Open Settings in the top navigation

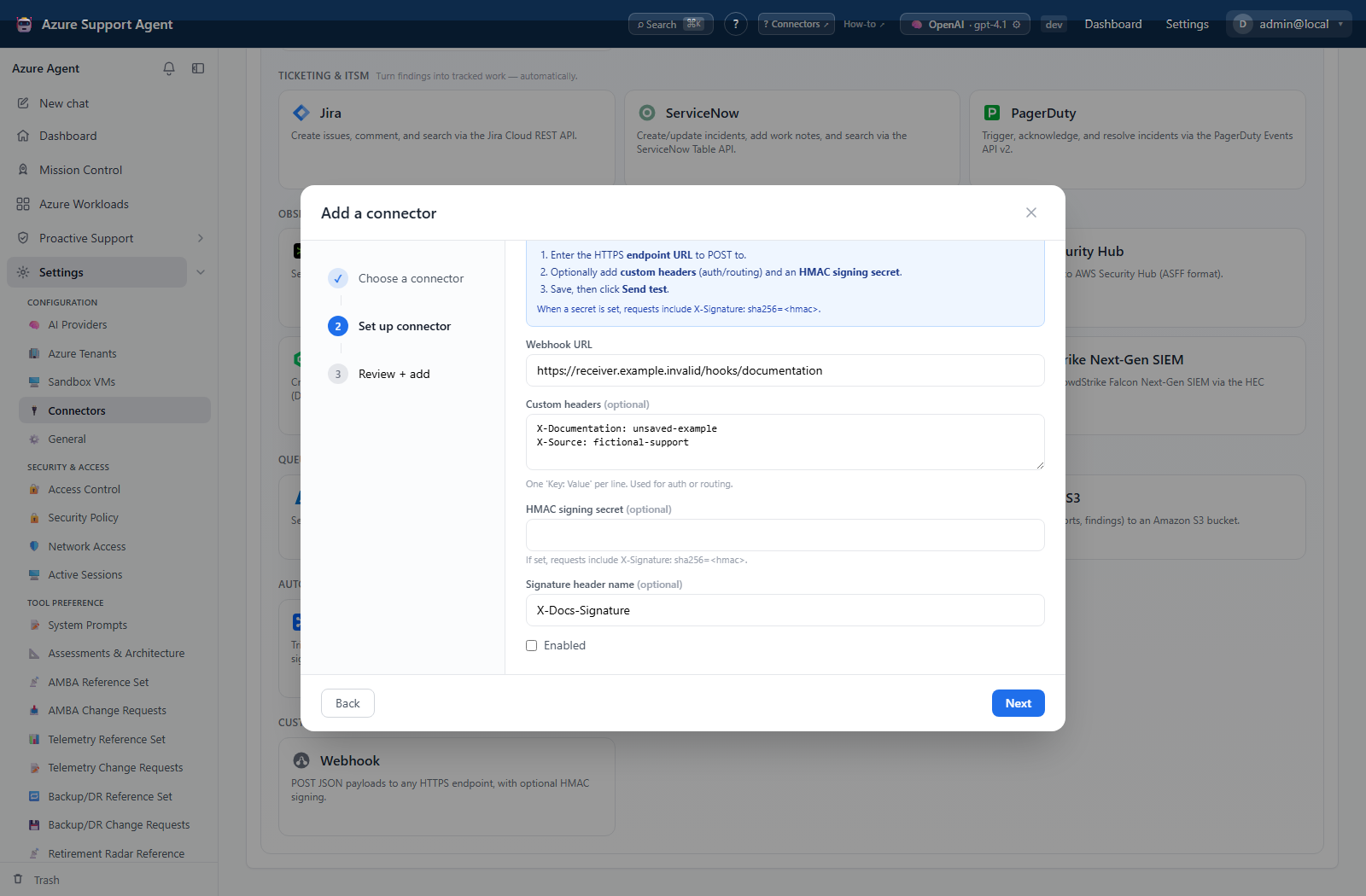[1188, 24]
